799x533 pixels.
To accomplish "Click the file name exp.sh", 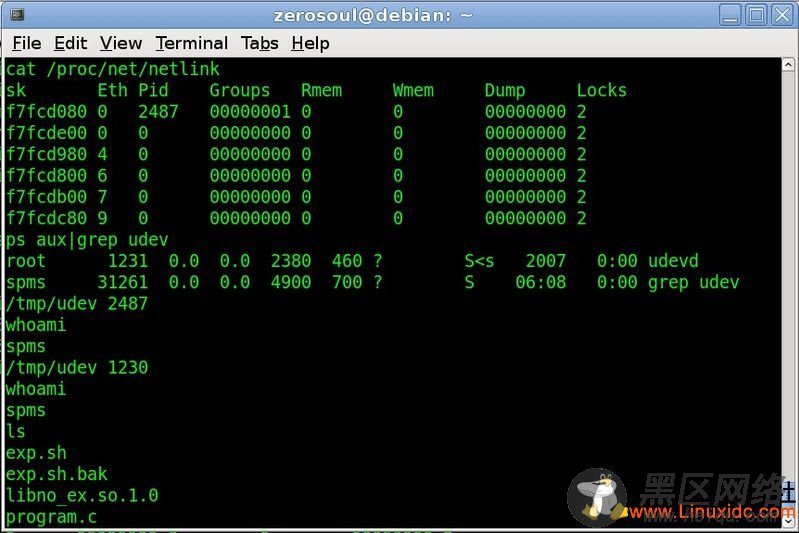I will click(x=36, y=453).
